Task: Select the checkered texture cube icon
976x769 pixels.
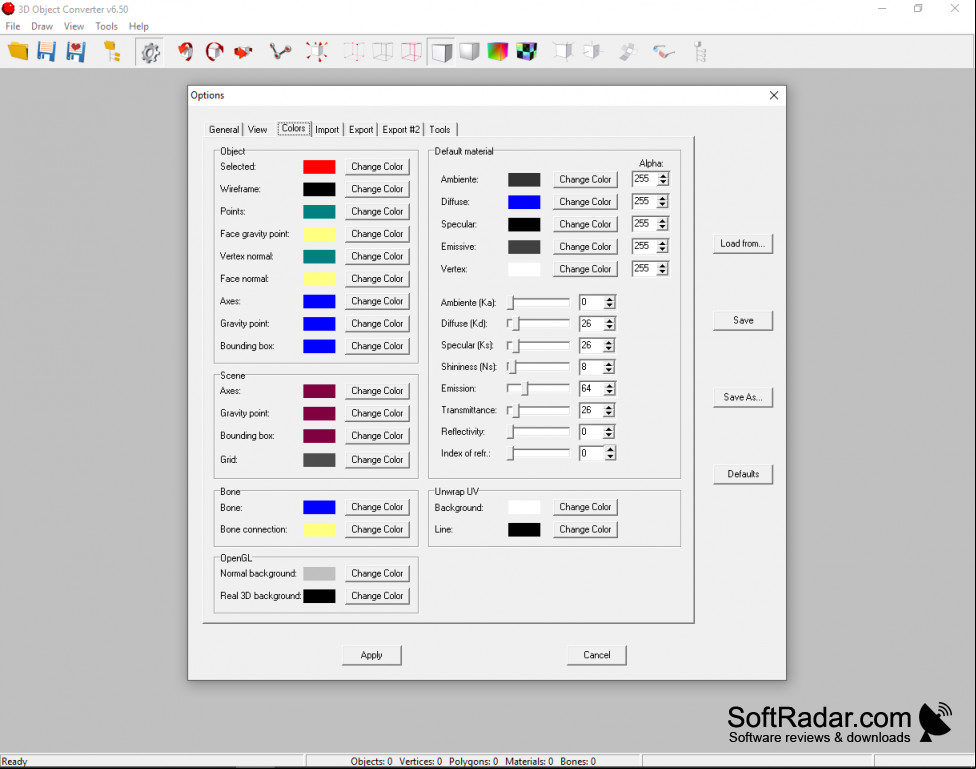Action: [x=527, y=52]
